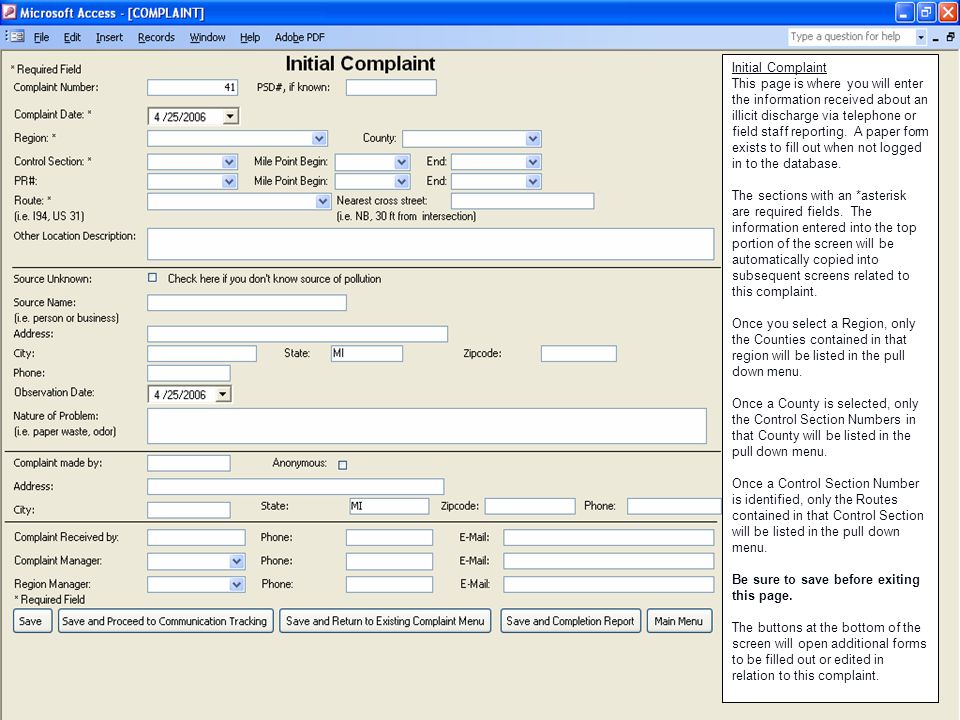960x720 pixels.
Task: Open Mile Point Begin dropdown on PR# row
Action: [402, 181]
